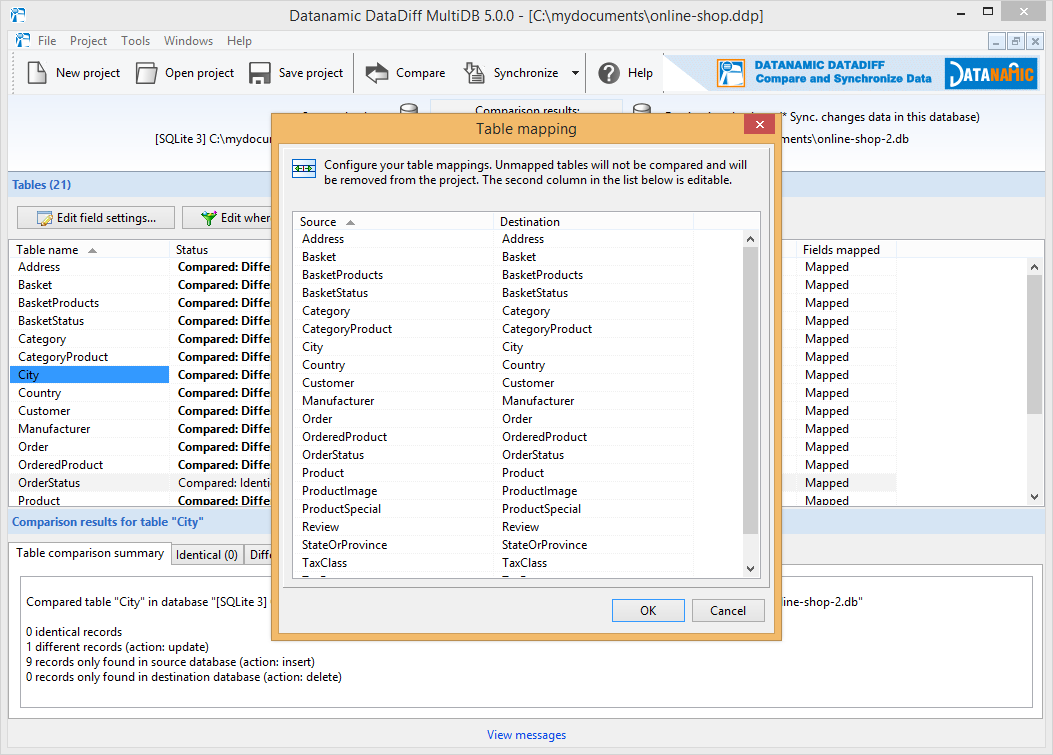The height and width of the screenshot is (755, 1053).
Task: Open the Synchronize dropdown arrow
Action: pyautogui.click(x=576, y=73)
